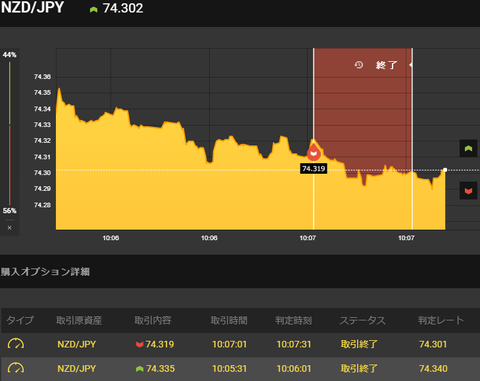
Task: Click the 取引原資産 column header
Action: point(79,320)
